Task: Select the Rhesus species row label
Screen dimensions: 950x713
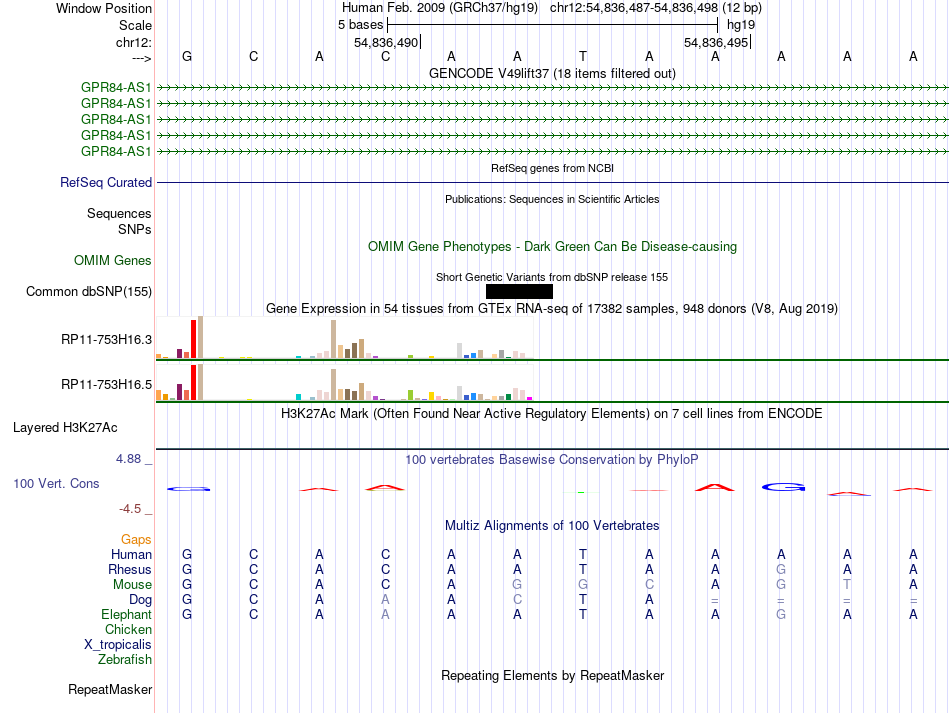Action: [x=130, y=569]
